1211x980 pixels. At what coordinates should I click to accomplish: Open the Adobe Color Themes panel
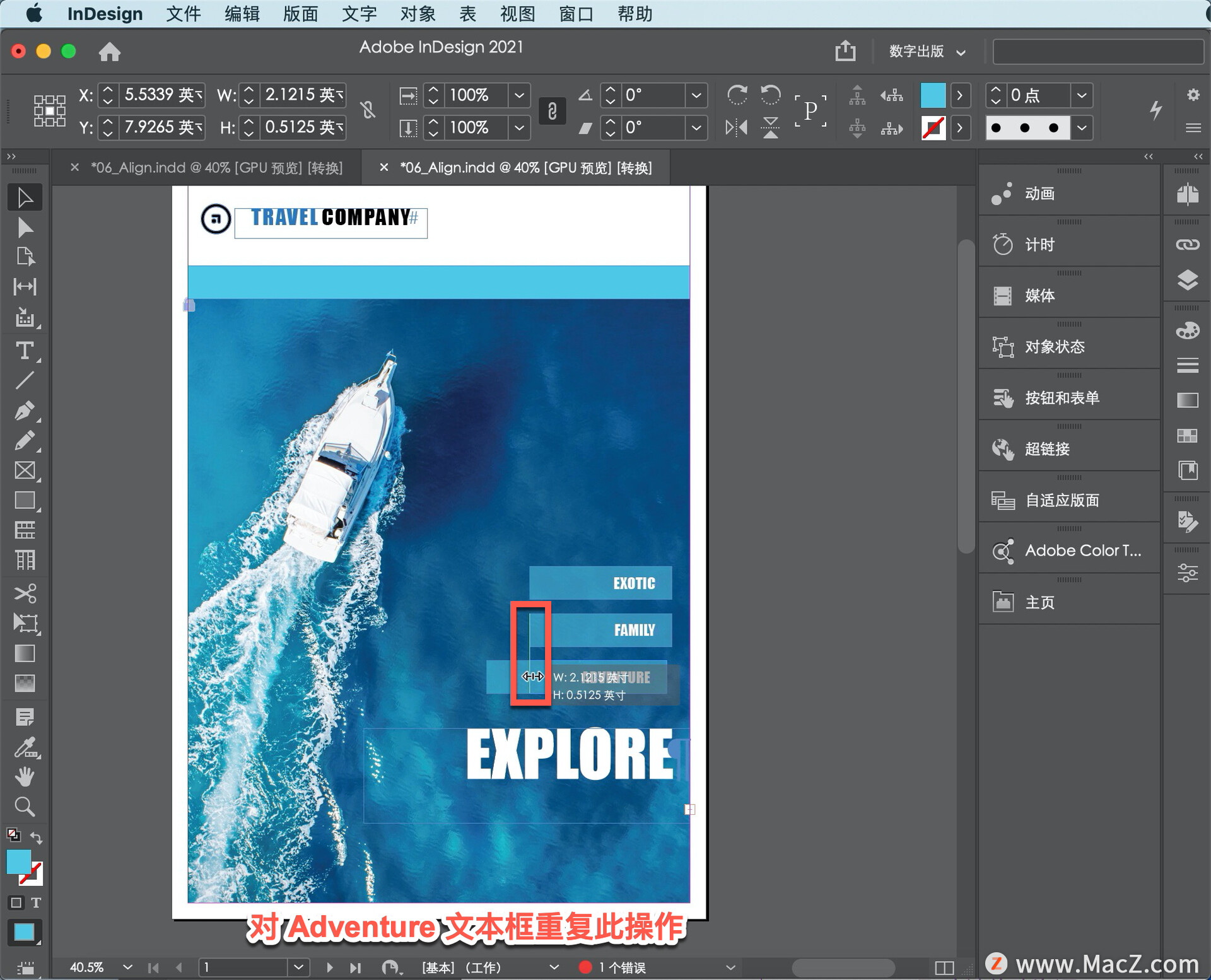(1069, 551)
